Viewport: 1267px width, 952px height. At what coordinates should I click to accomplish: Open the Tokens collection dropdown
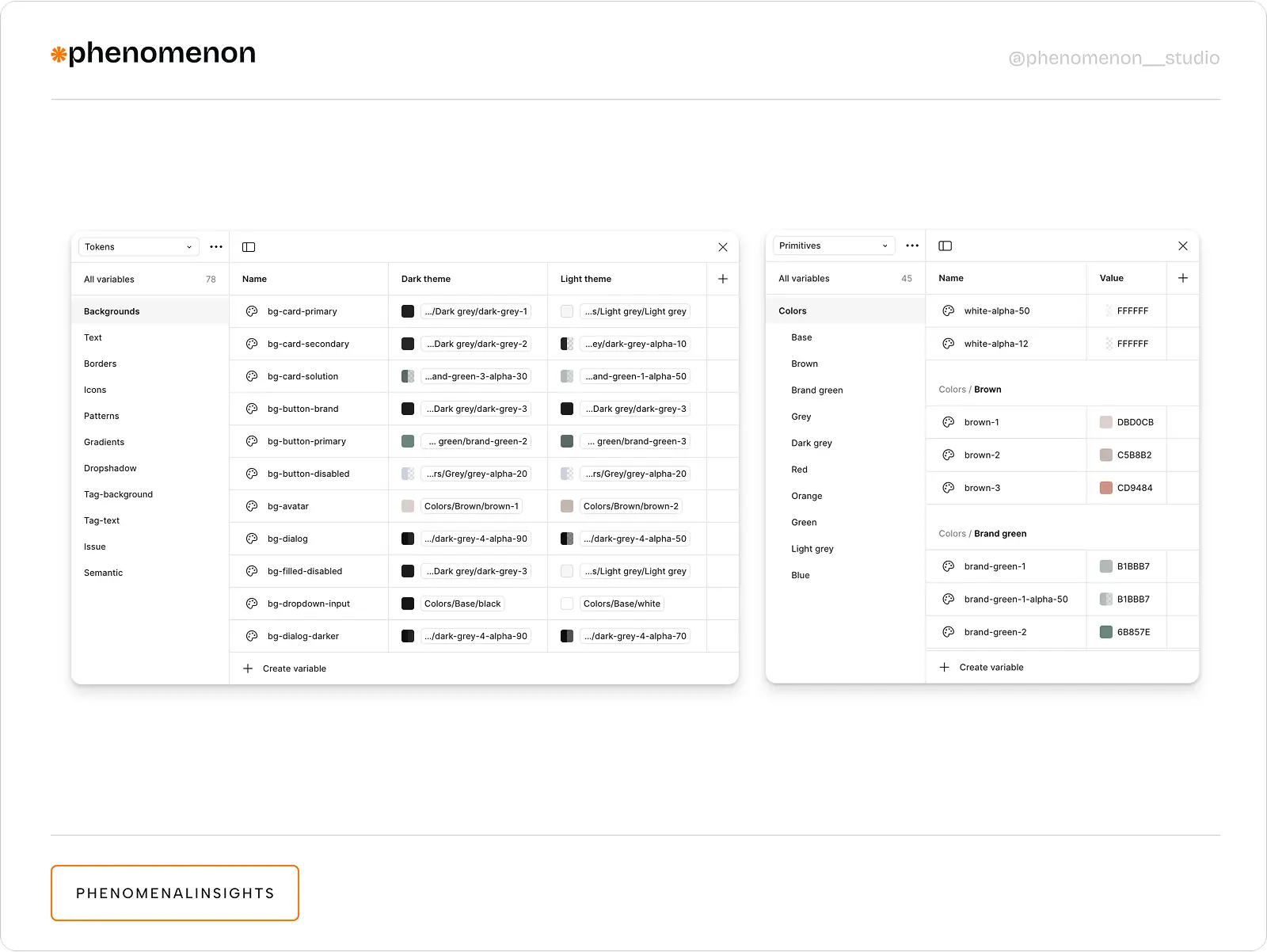coord(138,246)
